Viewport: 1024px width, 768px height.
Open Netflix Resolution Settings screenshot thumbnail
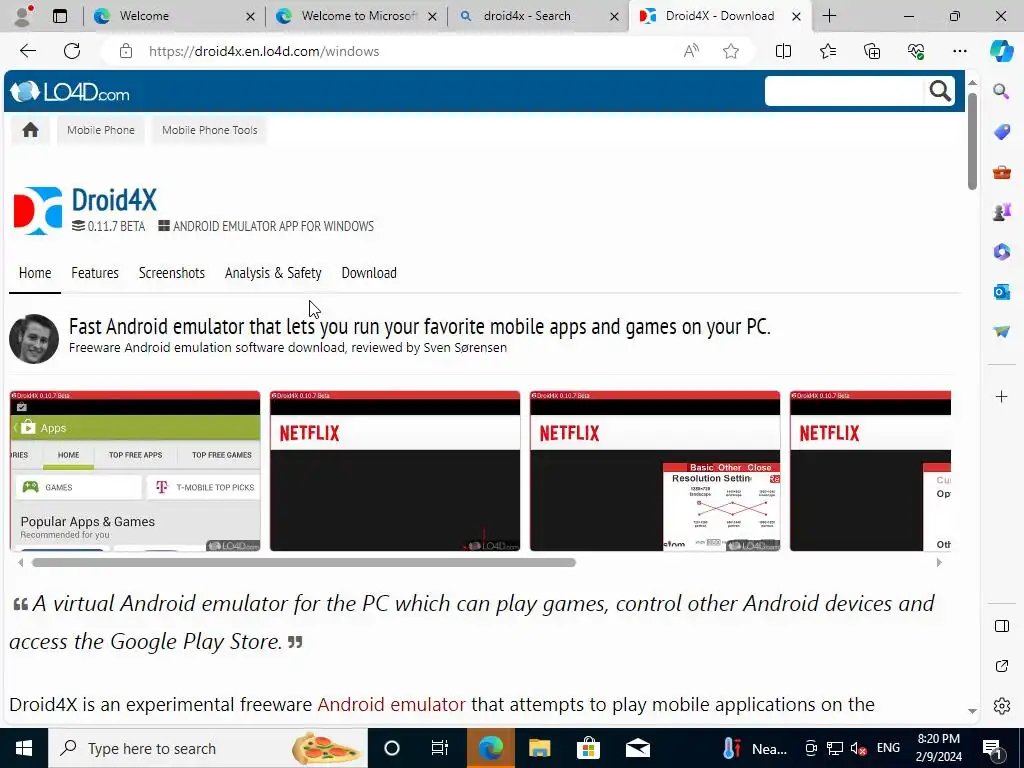(655, 471)
